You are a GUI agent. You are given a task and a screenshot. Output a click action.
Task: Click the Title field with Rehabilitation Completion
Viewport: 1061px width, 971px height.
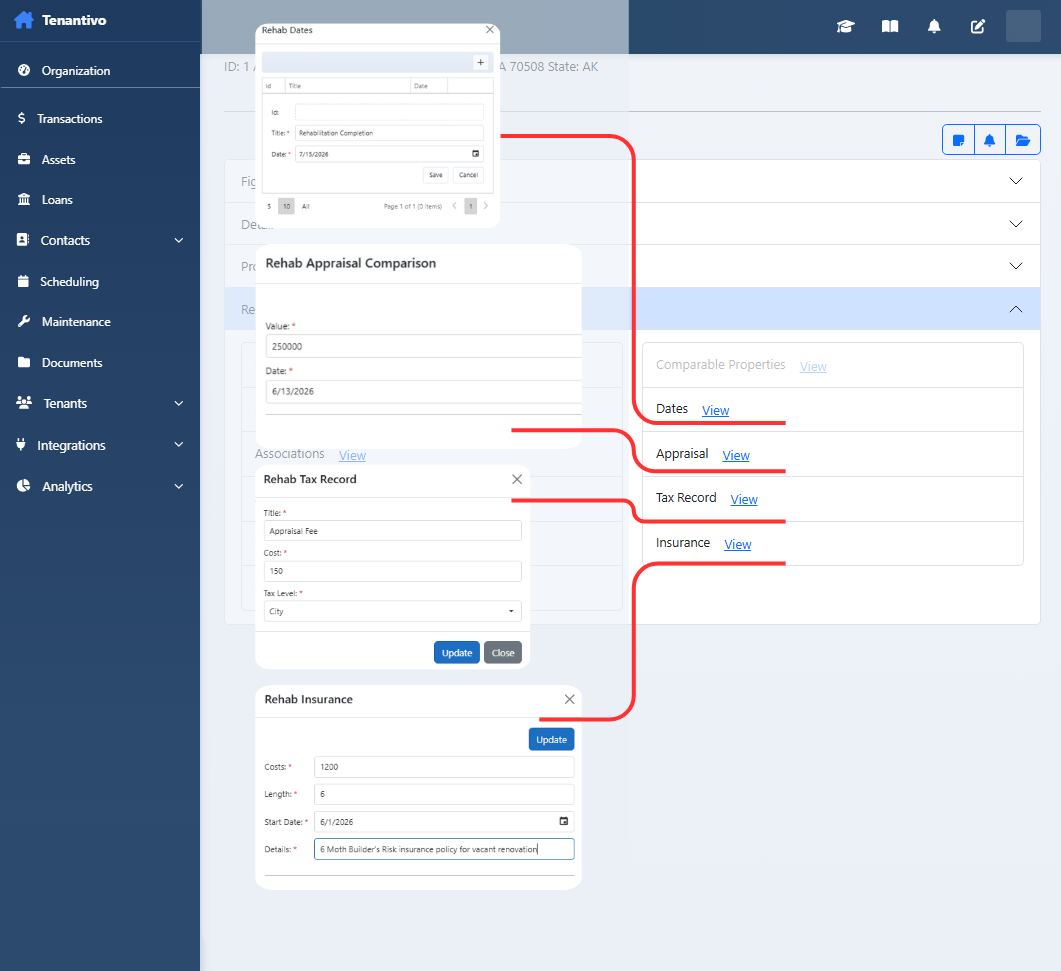click(389, 133)
